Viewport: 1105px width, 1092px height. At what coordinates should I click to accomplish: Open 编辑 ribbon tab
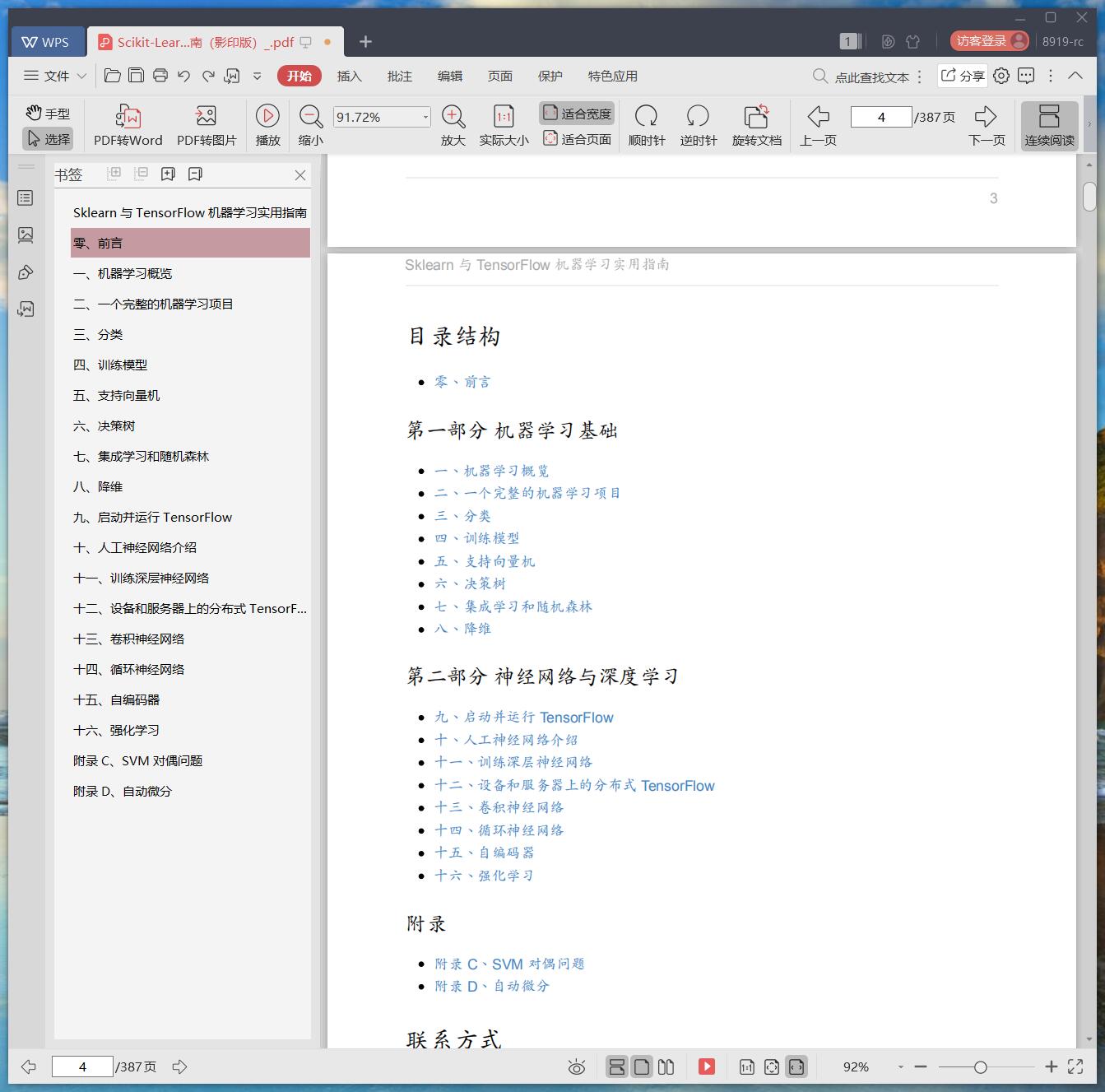[x=450, y=76]
